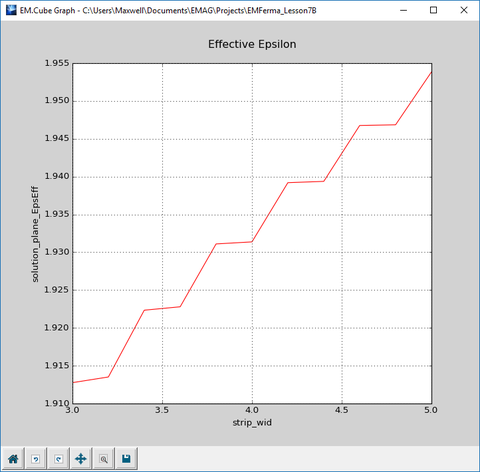The width and height of the screenshot is (480, 472).
Task: Activate the Pan four-arrow tool
Action: point(81,459)
